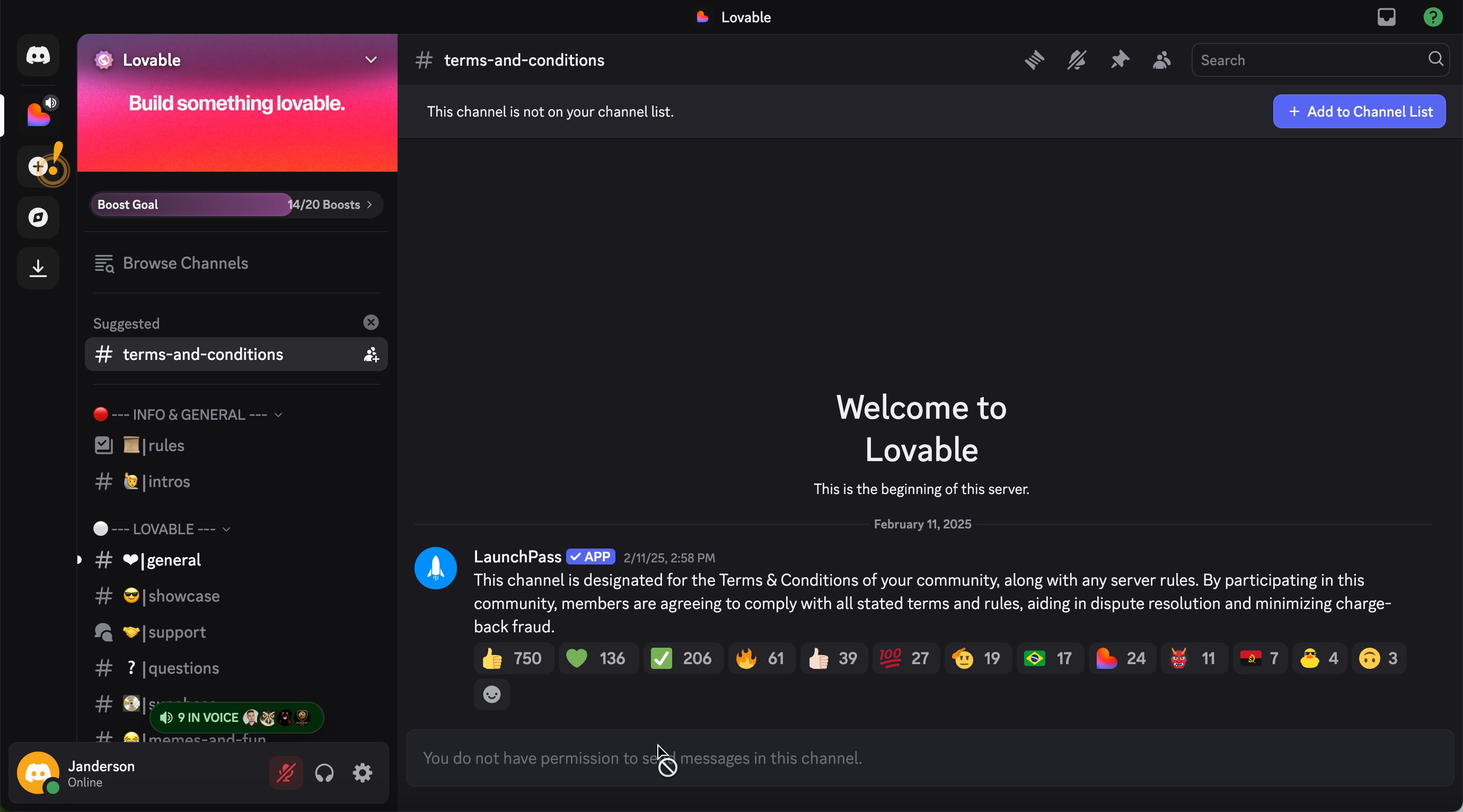Open Pinned Messages pin icon
The height and width of the screenshot is (812, 1463).
pos(1120,59)
